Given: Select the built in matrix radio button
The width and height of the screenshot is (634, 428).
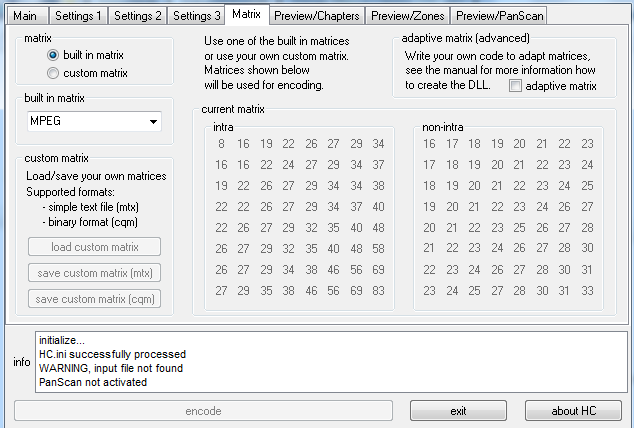Looking at the screenshot, I should tap(53, 55).
